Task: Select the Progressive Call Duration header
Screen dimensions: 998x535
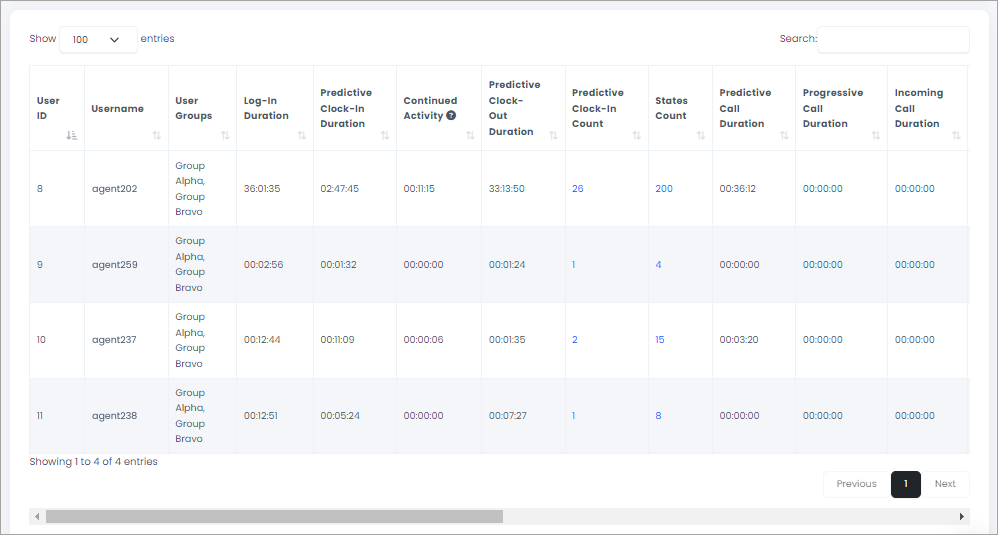Action: pos(841,108)
